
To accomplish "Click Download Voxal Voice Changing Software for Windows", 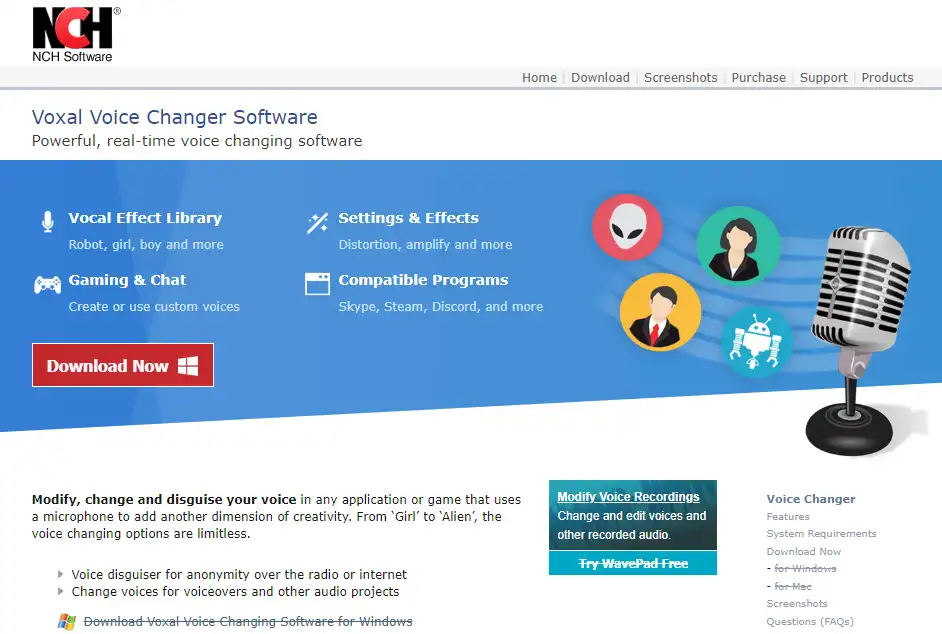I will click(248, 621).
